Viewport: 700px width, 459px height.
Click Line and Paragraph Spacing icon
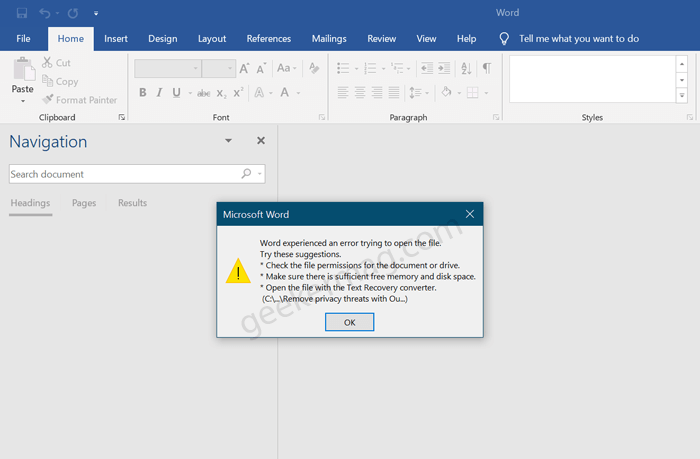click(415, 92)
